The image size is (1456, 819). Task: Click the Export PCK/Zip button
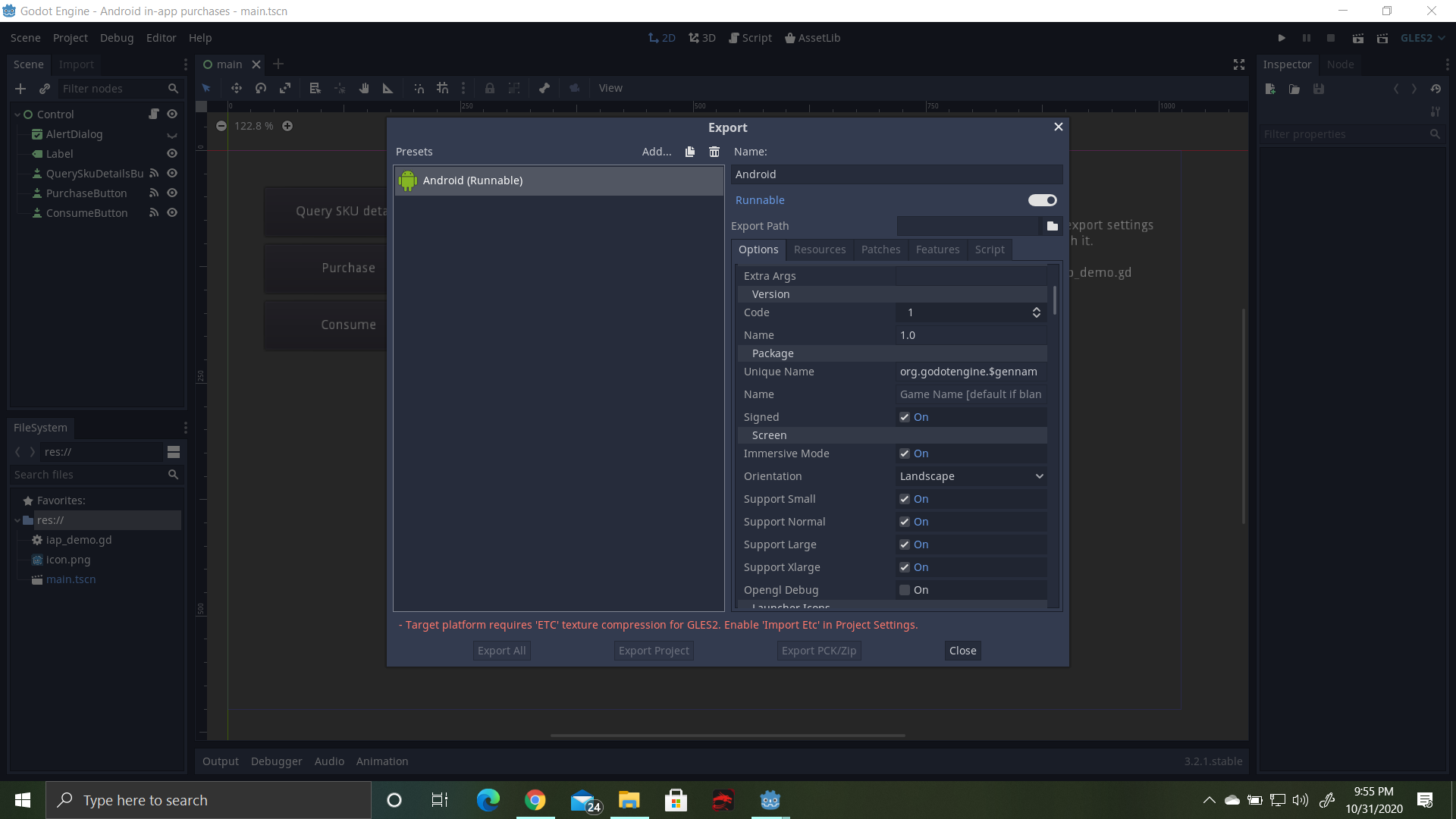(x=819, y=651)
